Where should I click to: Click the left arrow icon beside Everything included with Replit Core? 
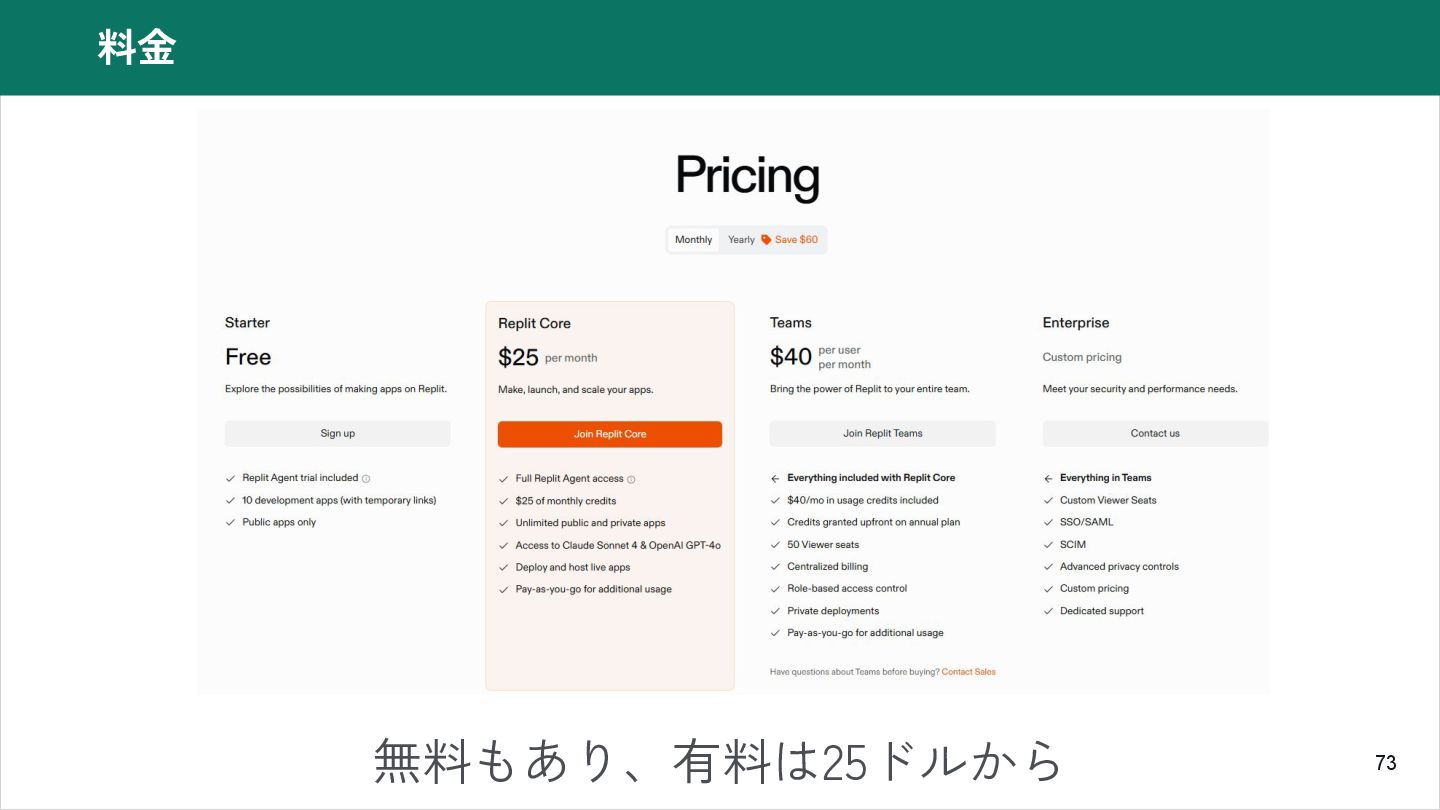point(775,479)
